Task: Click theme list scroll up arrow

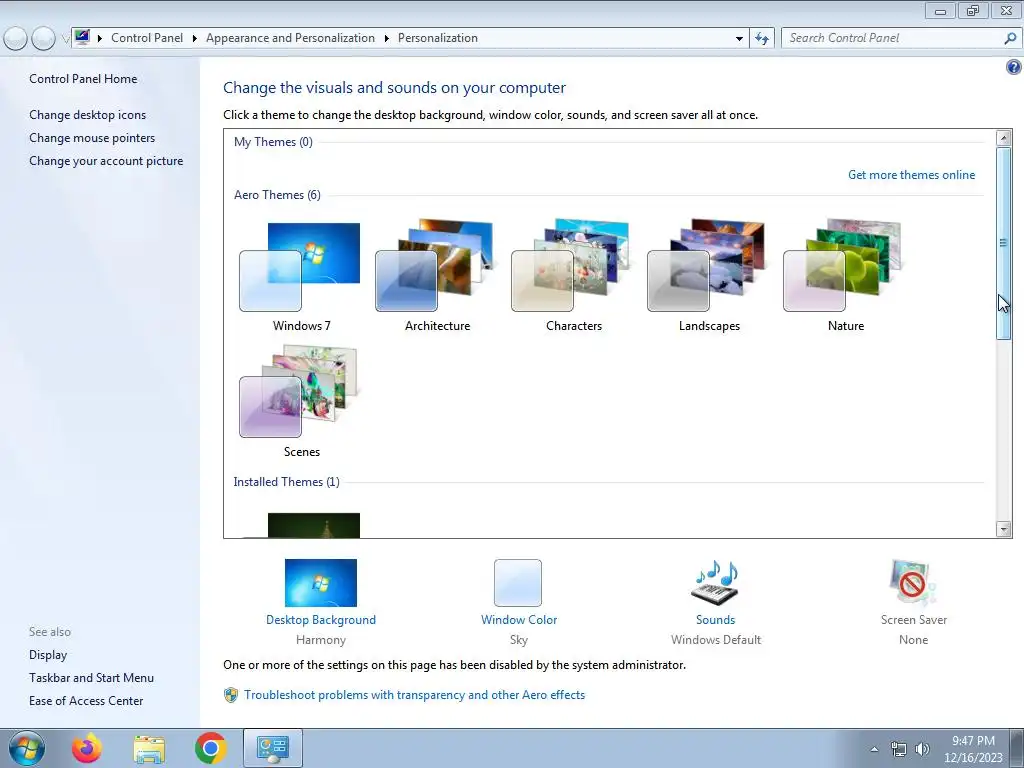Action: coord(1004,138)
